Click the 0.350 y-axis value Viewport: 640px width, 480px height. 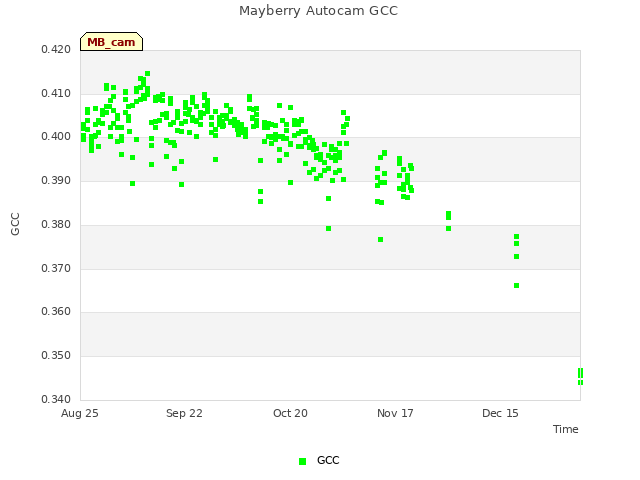(56, 356)
